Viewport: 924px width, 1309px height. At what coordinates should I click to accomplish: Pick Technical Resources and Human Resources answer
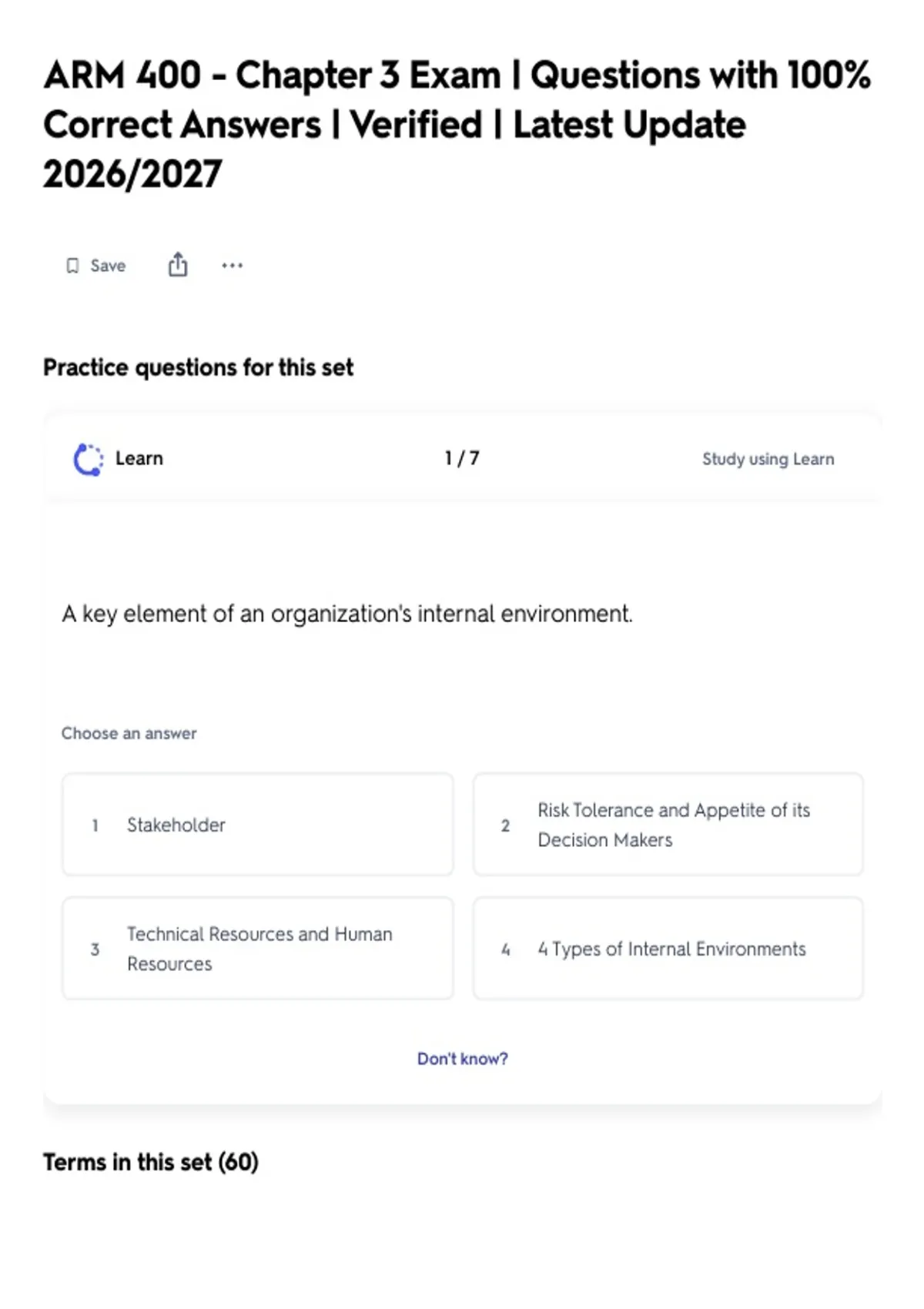[258, 949]
